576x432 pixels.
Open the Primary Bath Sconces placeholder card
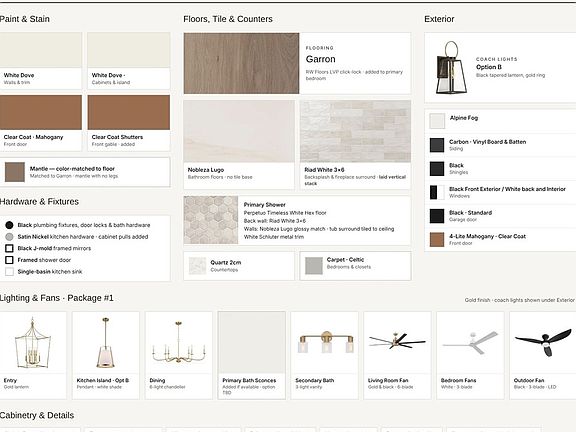click(252, 355)
